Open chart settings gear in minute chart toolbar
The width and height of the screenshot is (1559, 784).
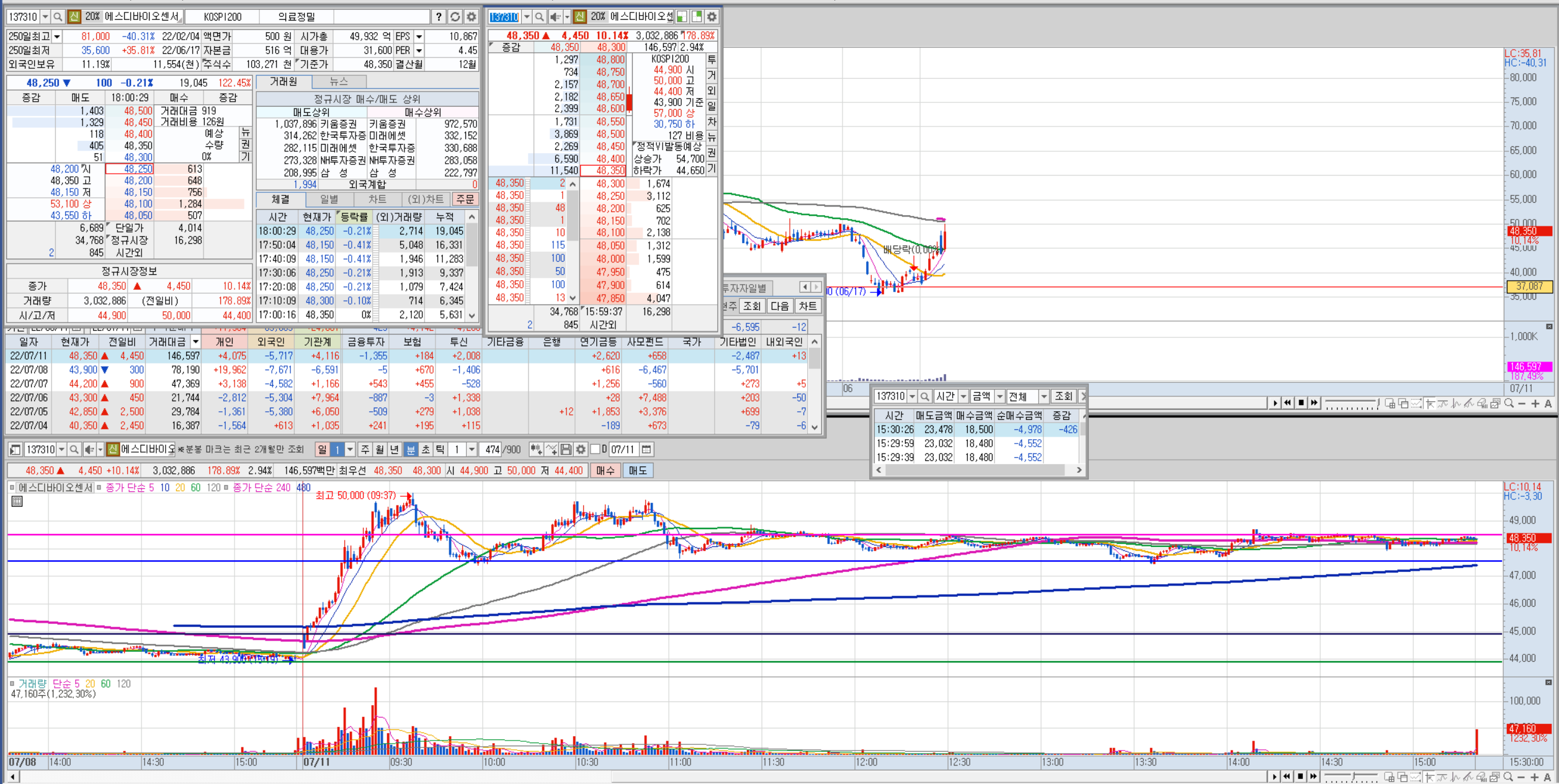pos(581,450)
